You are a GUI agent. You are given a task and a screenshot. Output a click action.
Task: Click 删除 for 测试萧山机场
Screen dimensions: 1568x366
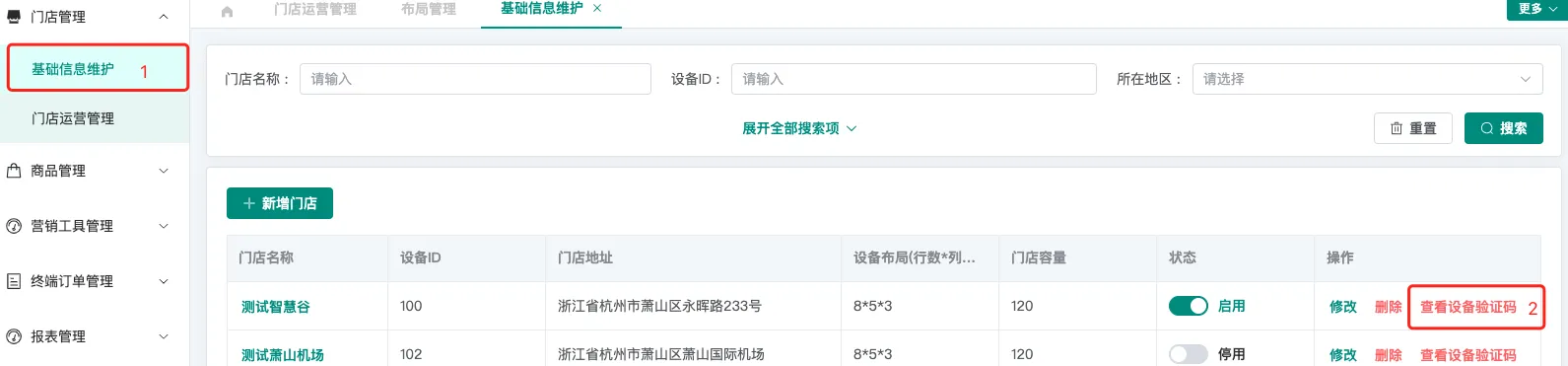pos(1389,355)
